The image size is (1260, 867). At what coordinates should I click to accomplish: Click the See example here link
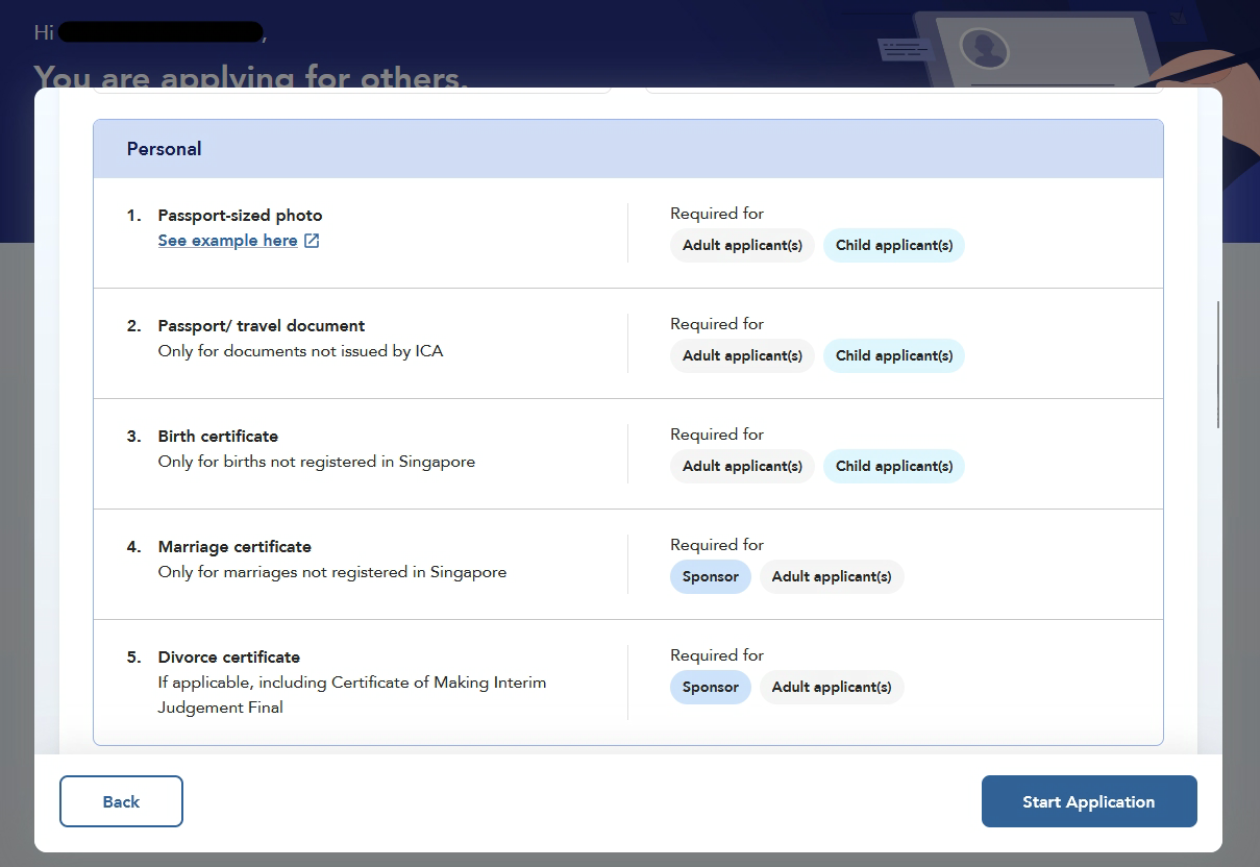[228, 241]
